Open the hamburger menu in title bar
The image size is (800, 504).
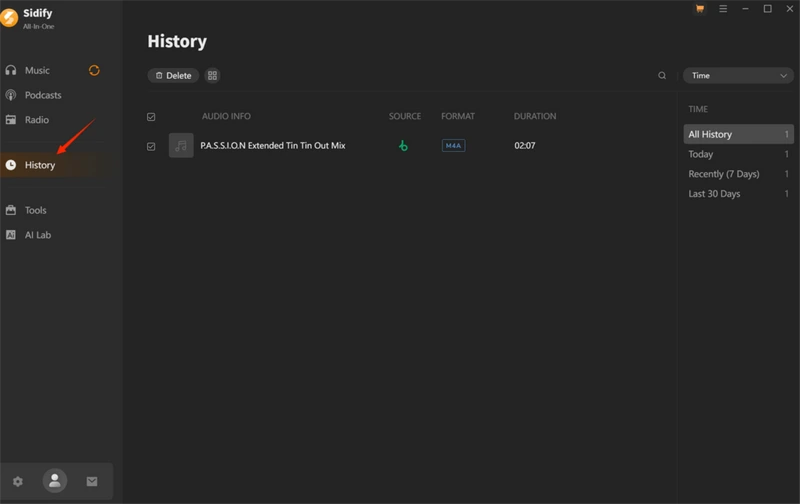click(723, 9)
